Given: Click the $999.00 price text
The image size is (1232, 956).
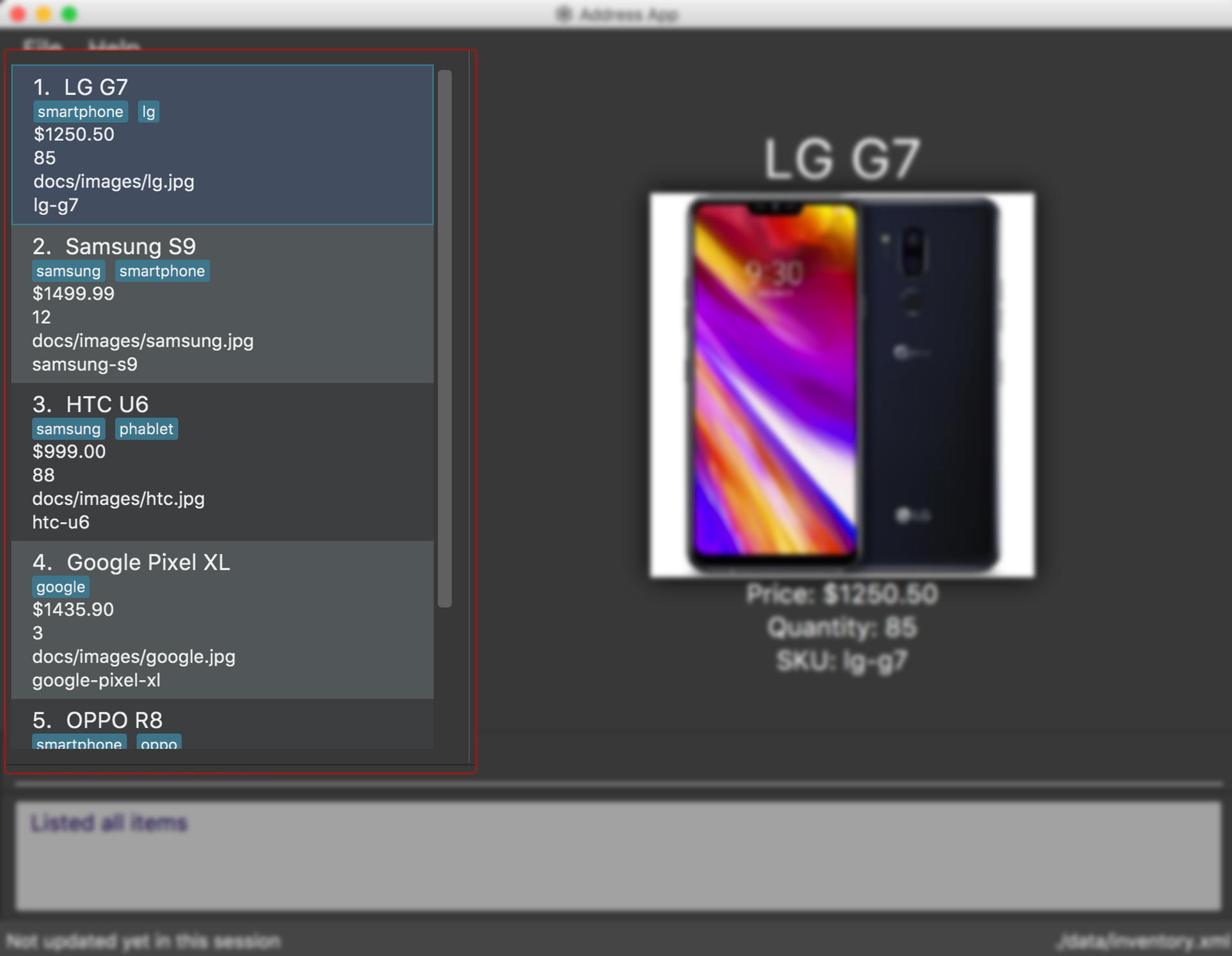Looking at the screenshot, I should 69,452.
